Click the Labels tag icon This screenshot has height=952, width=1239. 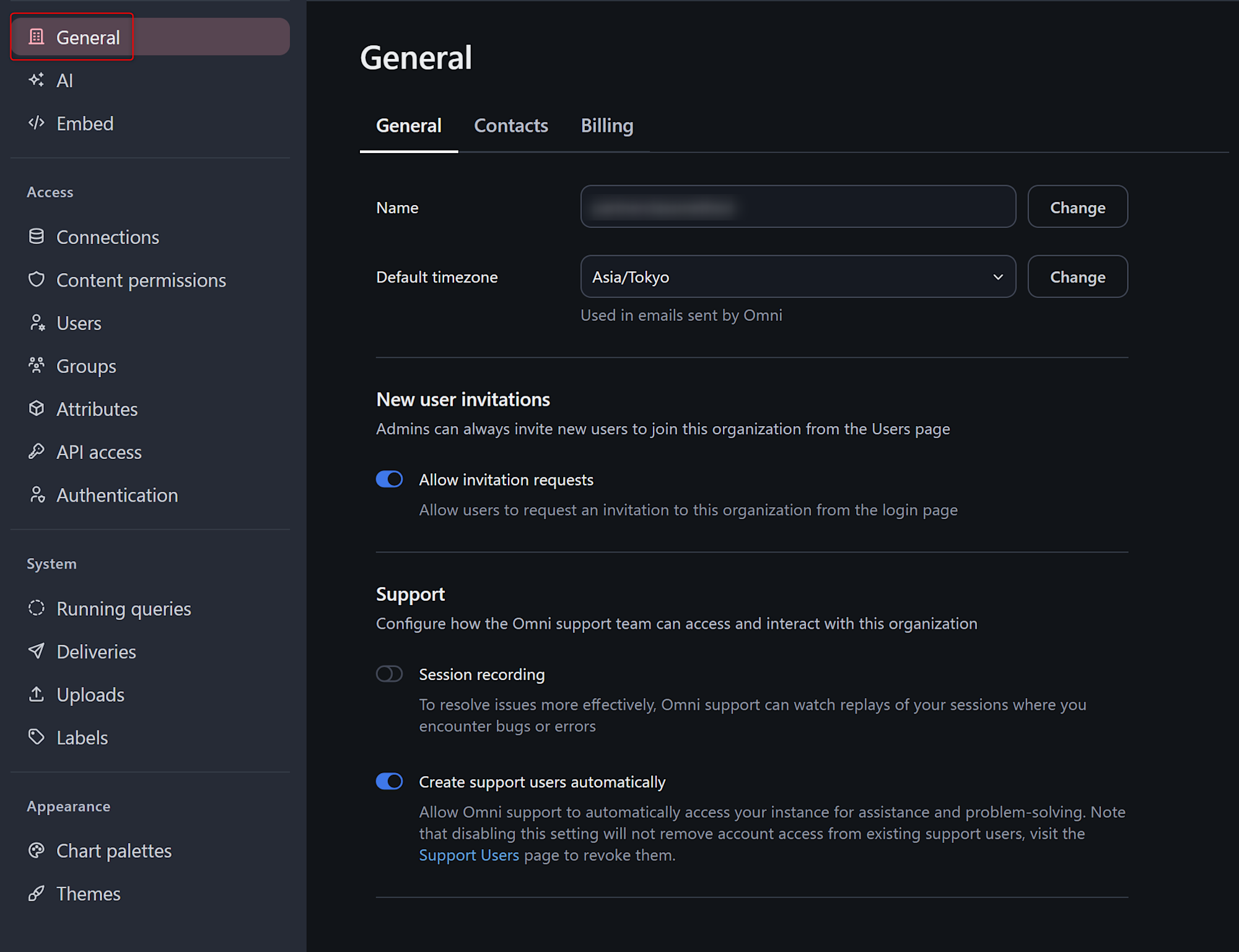click(x=37, y=737)
